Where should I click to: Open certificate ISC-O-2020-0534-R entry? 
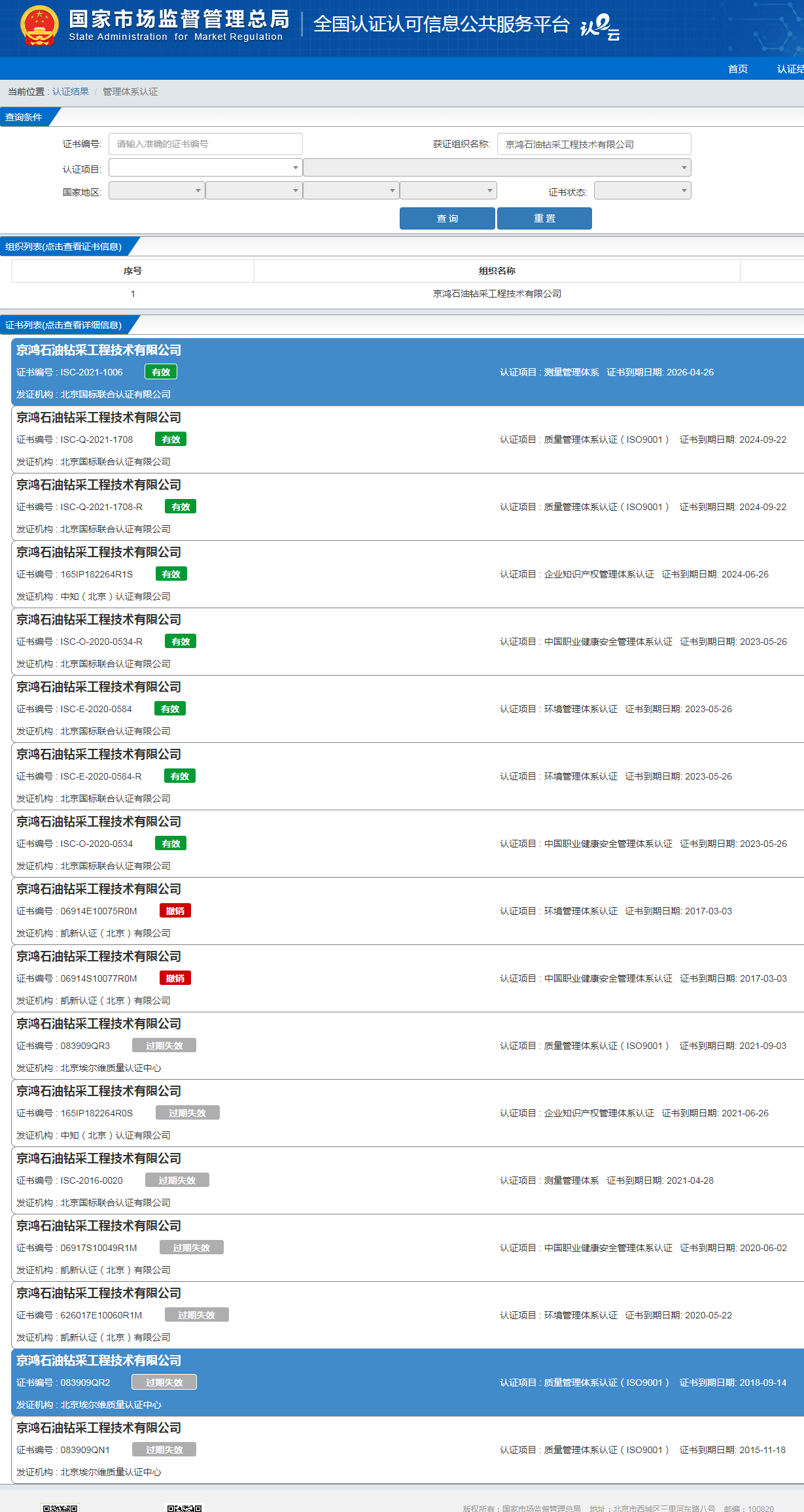[407, 641]
